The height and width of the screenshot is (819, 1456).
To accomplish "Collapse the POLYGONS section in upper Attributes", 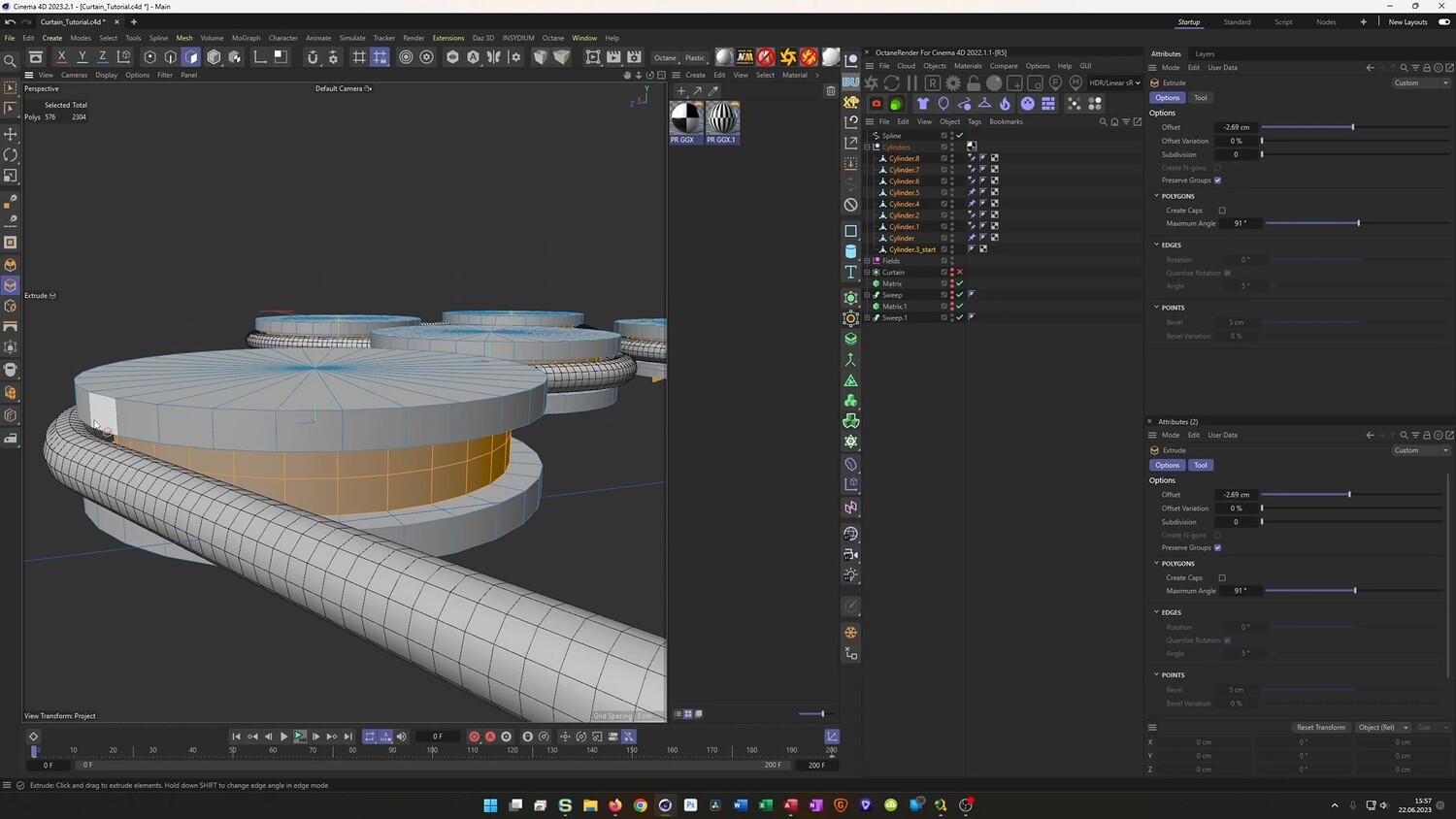I will click(x=1156, y=196).
